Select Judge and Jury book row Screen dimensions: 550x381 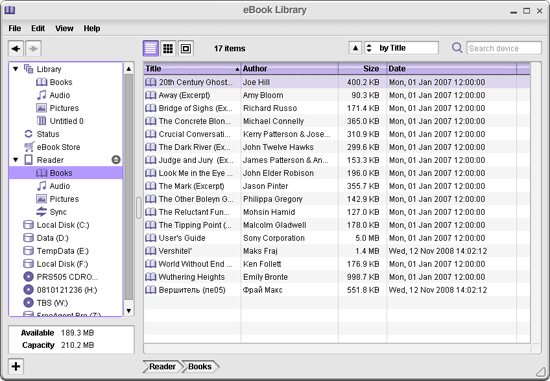[x=337, y=160]
